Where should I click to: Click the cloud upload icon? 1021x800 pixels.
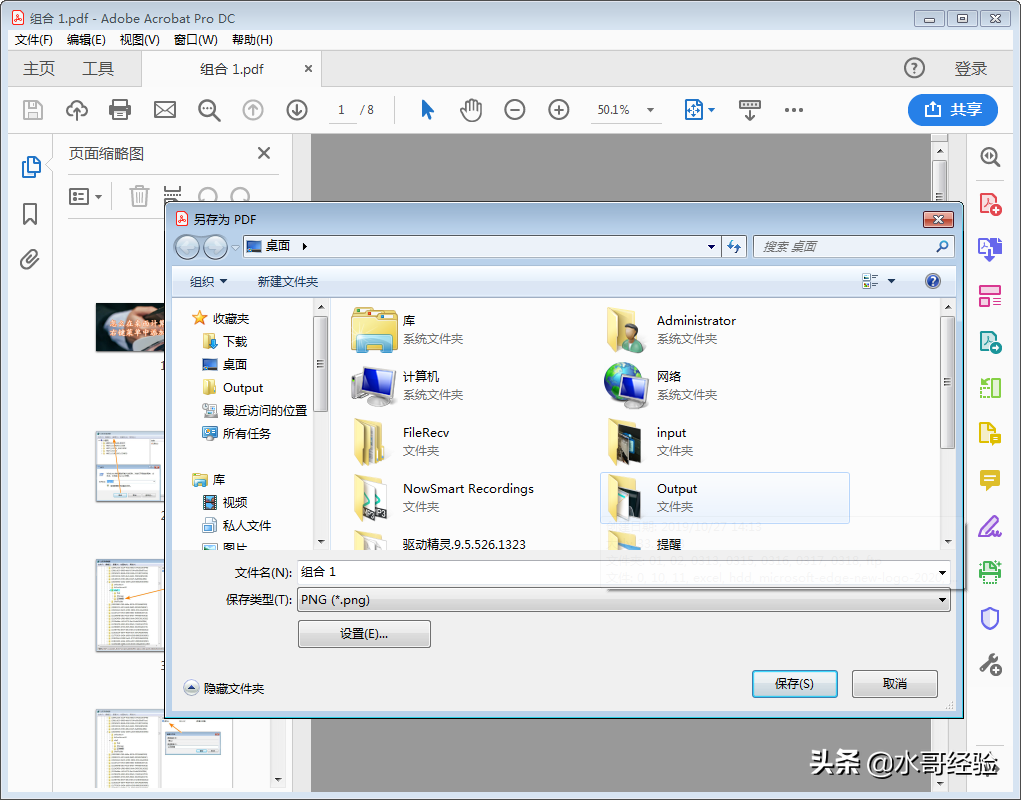pos(77,110)
